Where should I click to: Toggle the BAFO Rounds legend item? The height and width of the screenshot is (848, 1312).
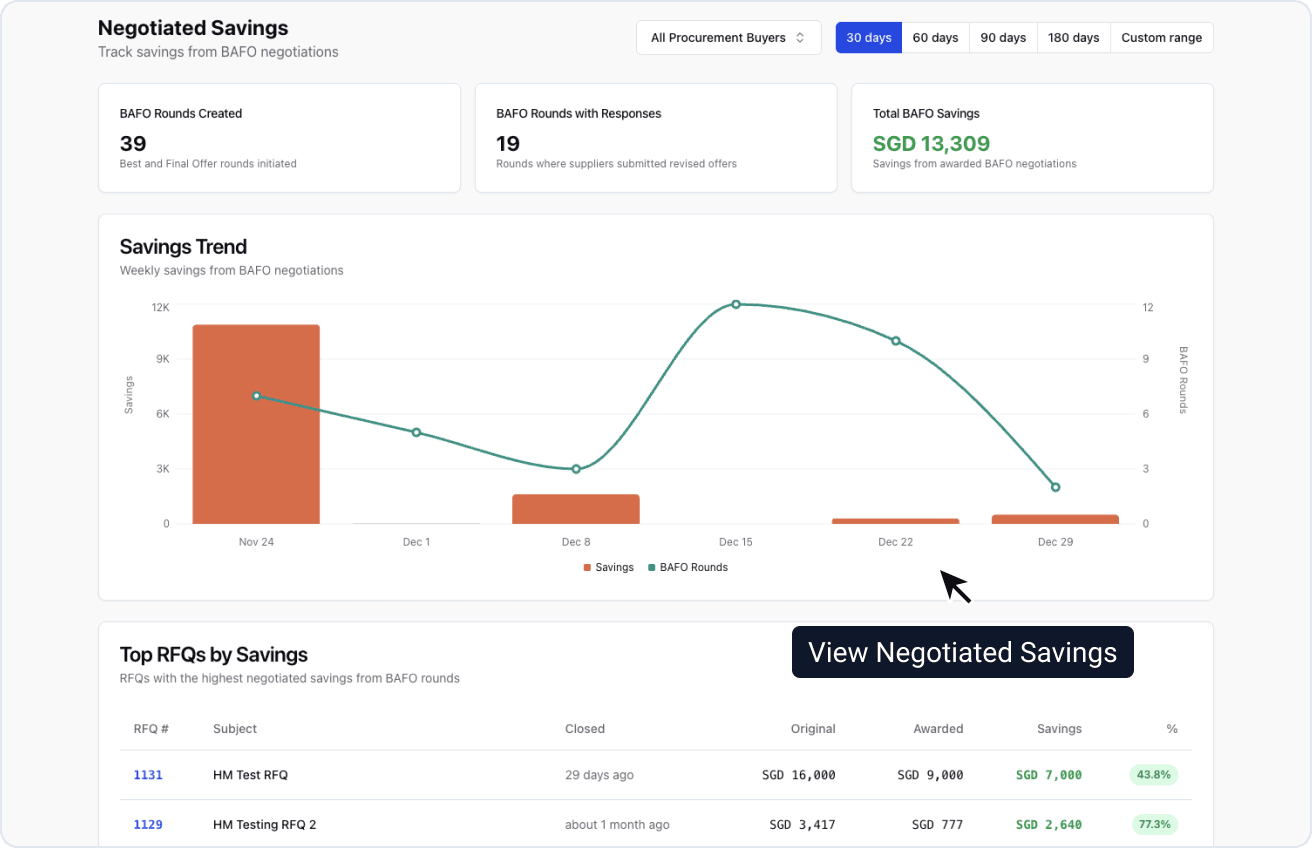tap(688, 567)
